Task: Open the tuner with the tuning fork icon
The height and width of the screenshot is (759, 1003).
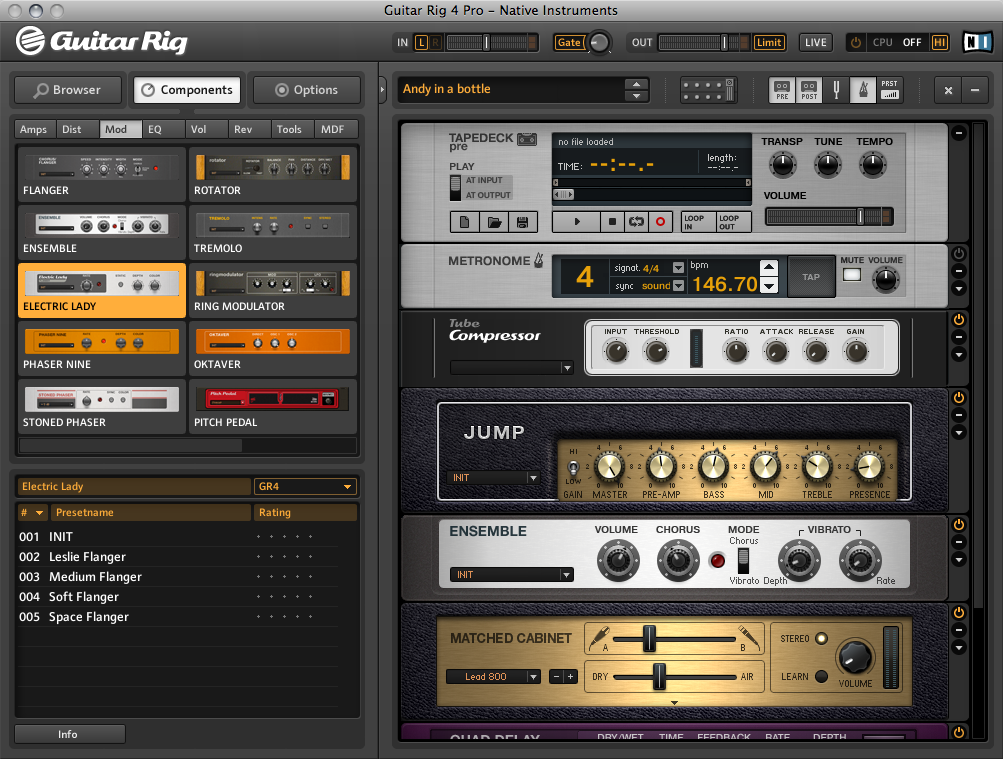Action: [838, 90]
